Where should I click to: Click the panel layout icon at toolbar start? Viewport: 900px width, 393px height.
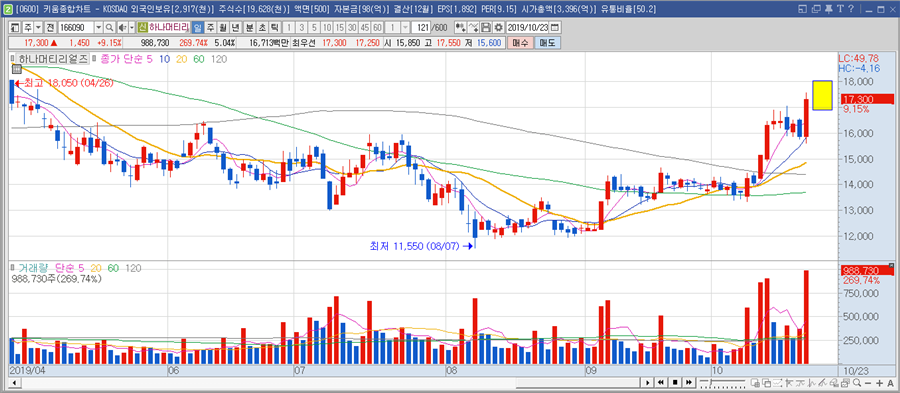tap(14, 28)
